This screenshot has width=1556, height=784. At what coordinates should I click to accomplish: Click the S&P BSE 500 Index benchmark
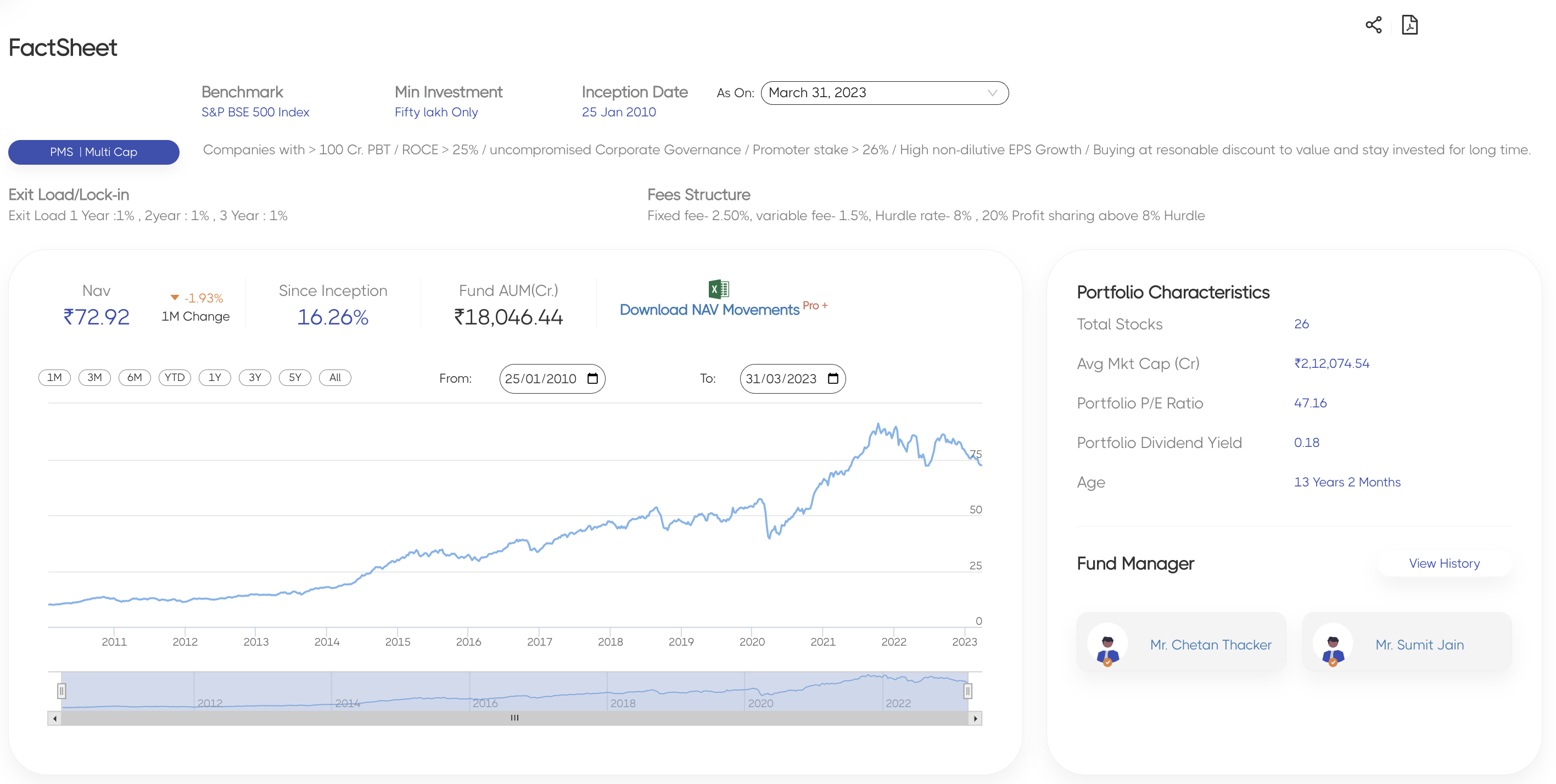click(x=255, y=113)
